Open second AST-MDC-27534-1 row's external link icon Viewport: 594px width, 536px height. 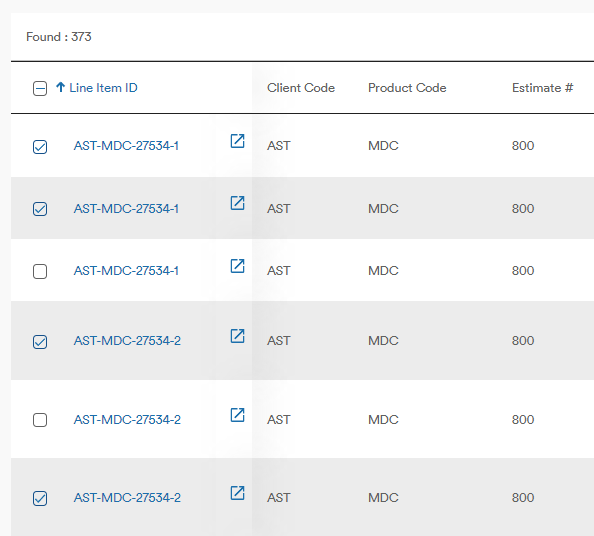[x=238, y=203]
